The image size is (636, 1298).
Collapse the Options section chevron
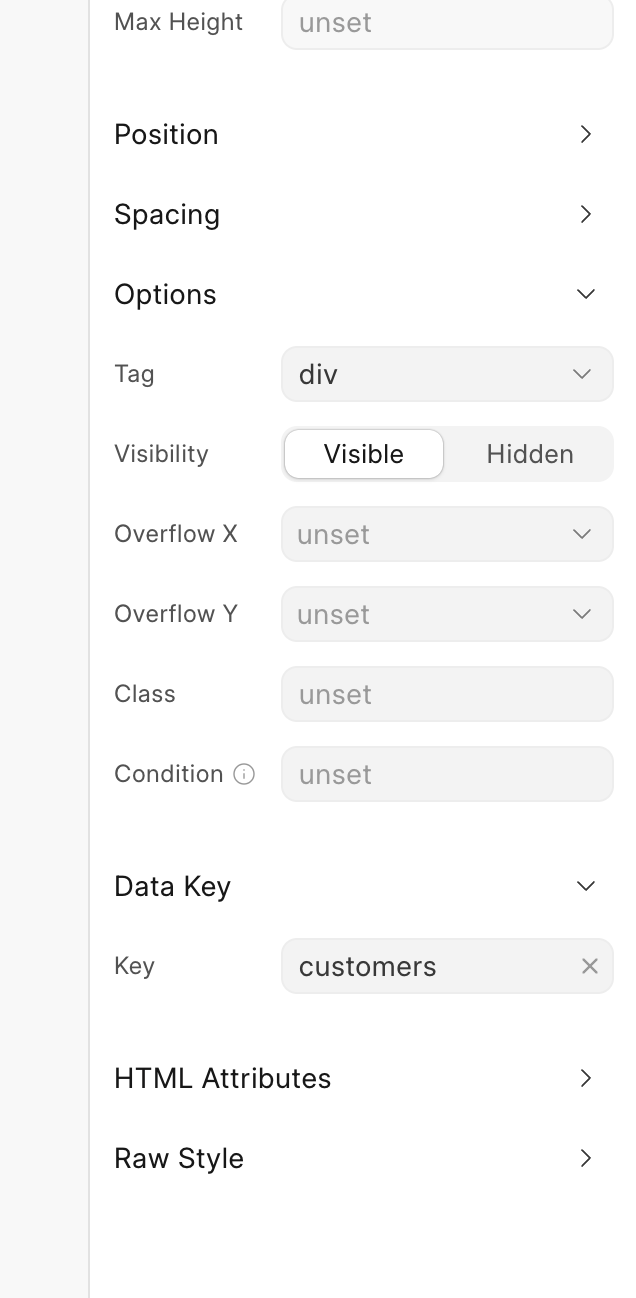[x=586, y=294]
